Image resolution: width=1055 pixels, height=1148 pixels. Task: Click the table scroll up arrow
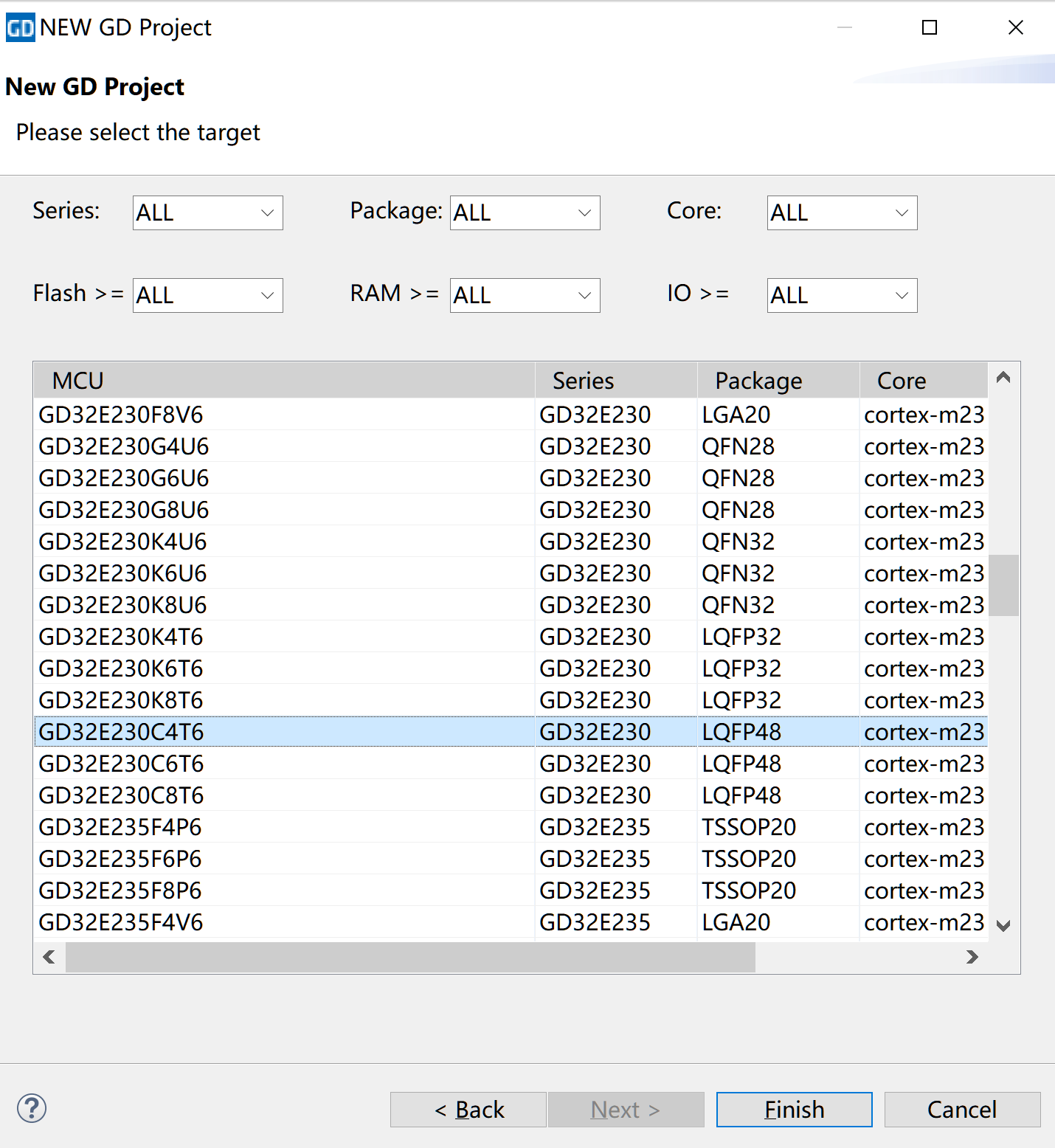pos(1003,378)
